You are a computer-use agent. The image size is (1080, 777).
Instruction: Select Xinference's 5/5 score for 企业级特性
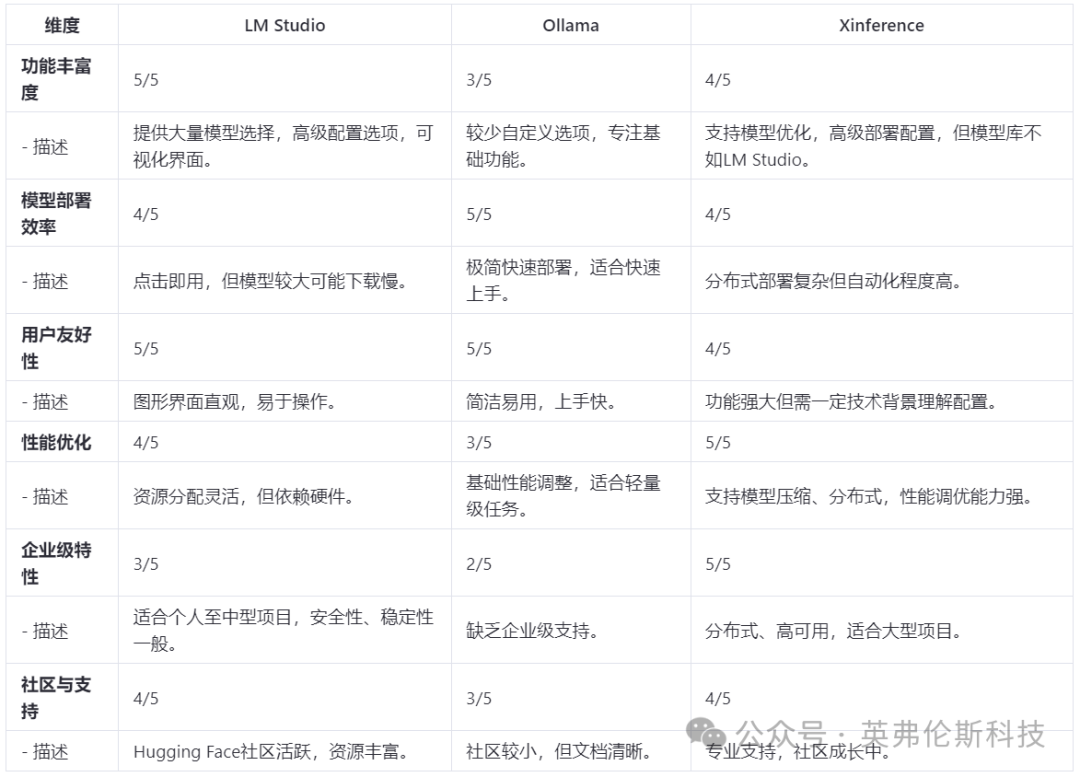[718, 564]
